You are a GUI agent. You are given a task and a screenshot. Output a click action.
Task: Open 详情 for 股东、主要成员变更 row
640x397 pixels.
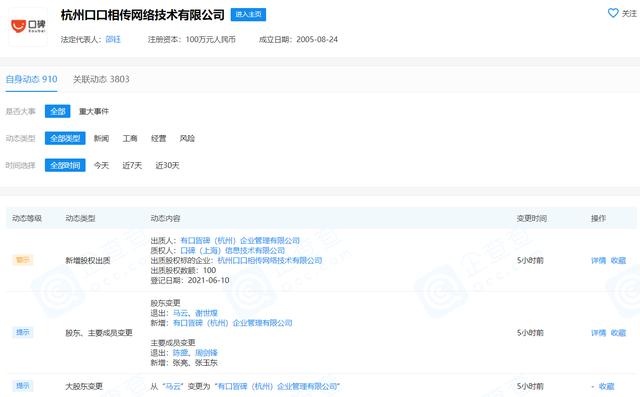[x=598, y=333]
